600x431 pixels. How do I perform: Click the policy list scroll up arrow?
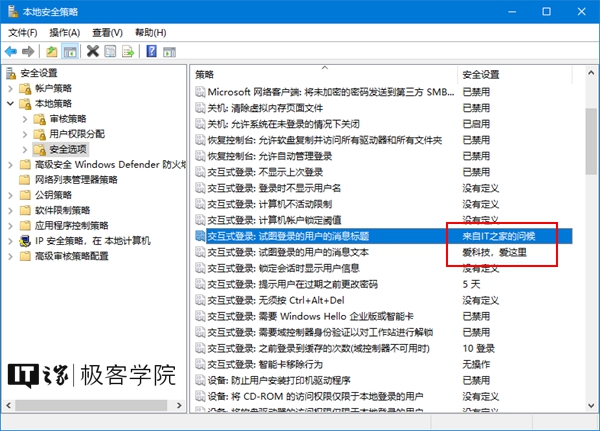click(x=591, y=72)
